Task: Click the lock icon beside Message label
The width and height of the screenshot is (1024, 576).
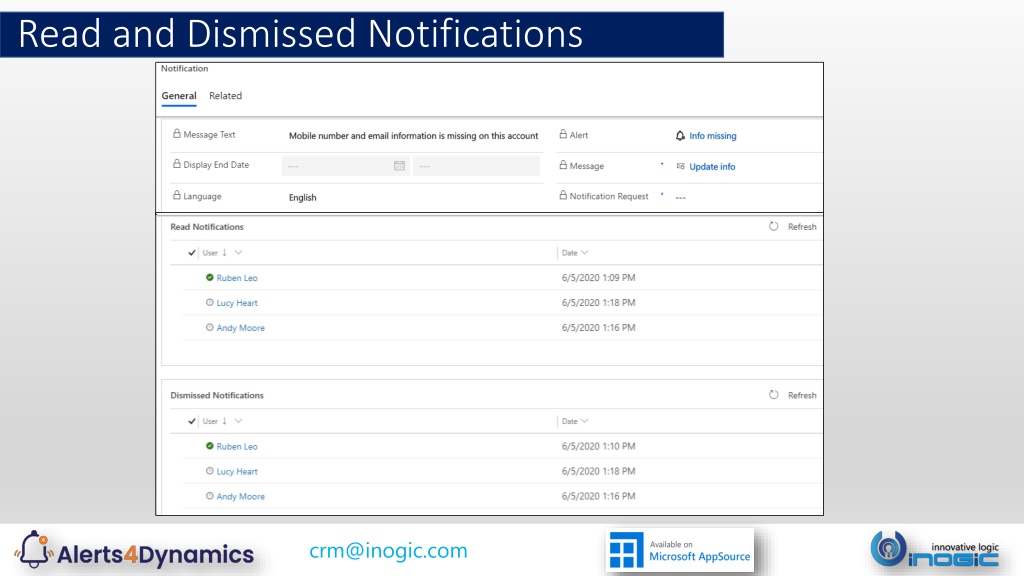Action: [x=563, y=165]
